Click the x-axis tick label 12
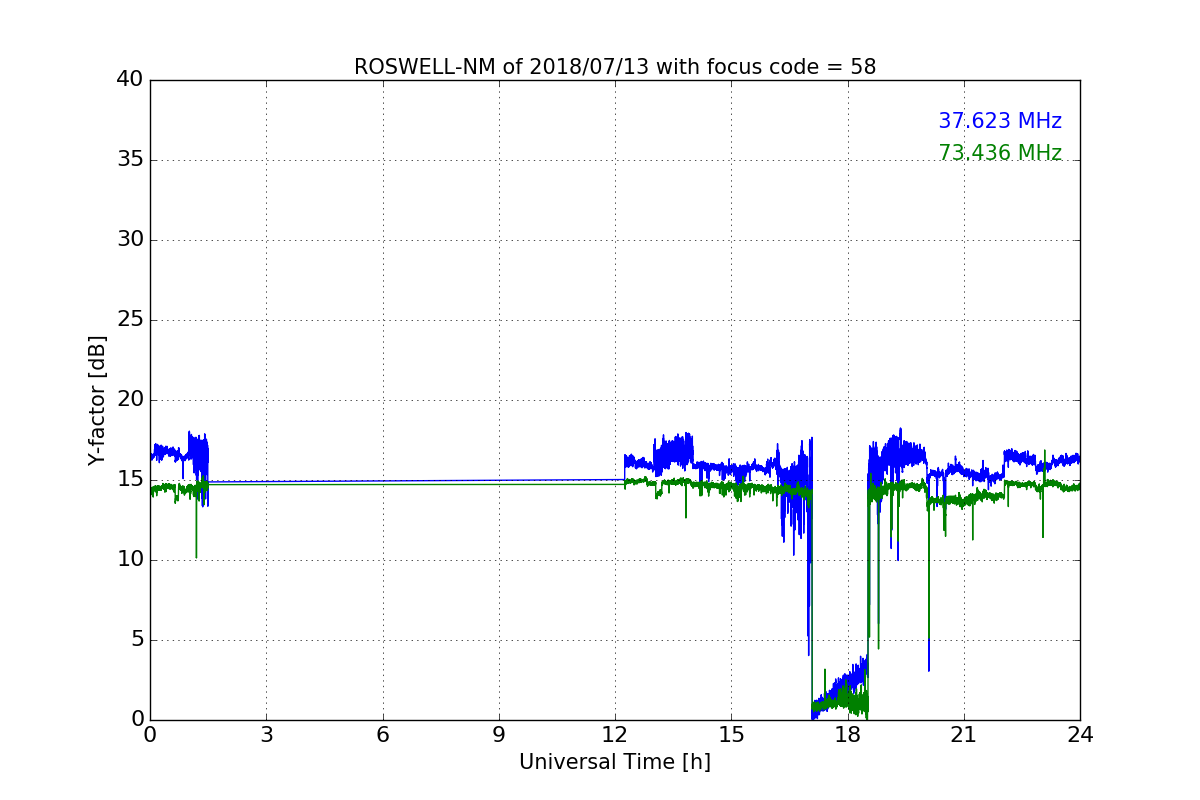This screenshot has height=800, width=1200. click(x=615, y=735)
